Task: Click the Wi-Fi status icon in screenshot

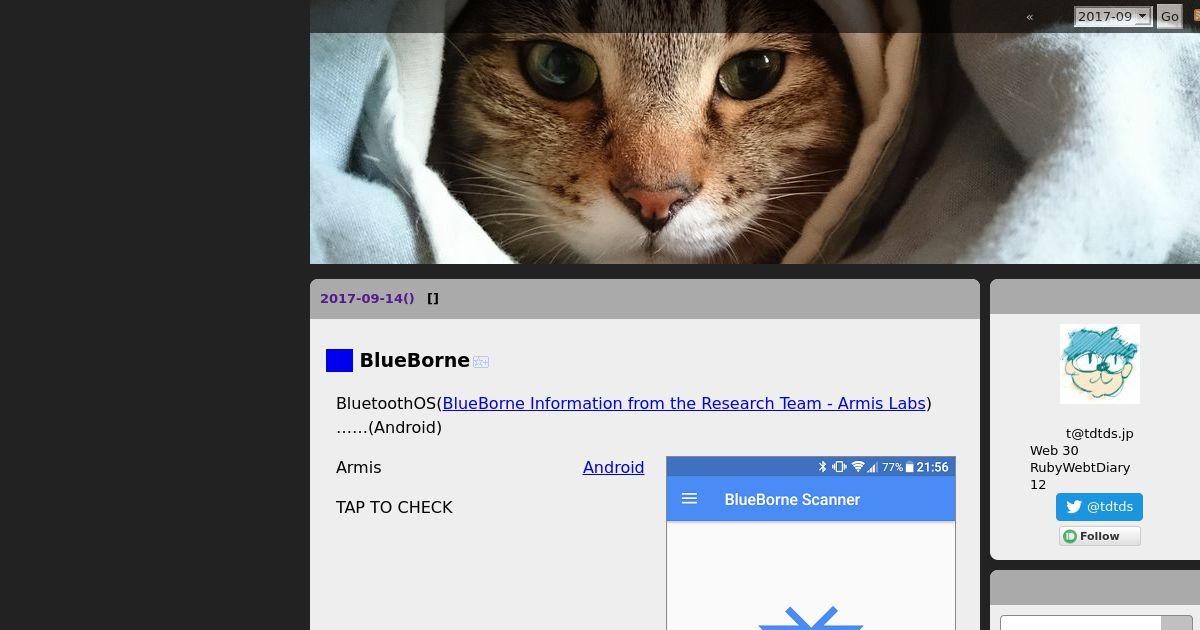Action: [857, 467]
